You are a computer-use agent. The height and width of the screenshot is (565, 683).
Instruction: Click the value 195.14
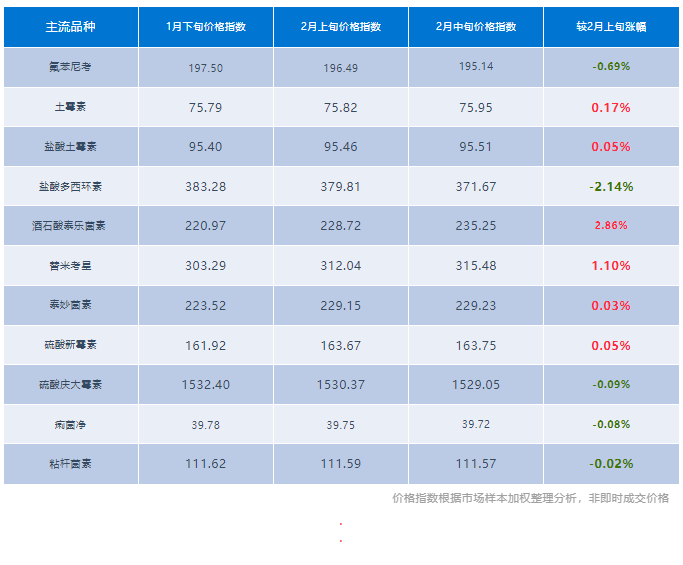(476, 66)
